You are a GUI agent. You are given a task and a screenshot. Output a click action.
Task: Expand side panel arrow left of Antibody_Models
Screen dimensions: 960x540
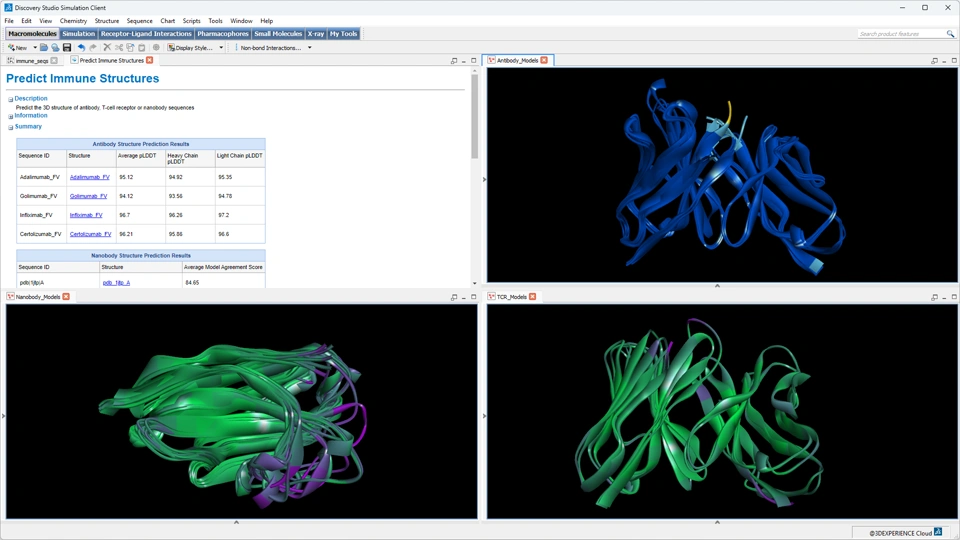[x=484, y=179]
